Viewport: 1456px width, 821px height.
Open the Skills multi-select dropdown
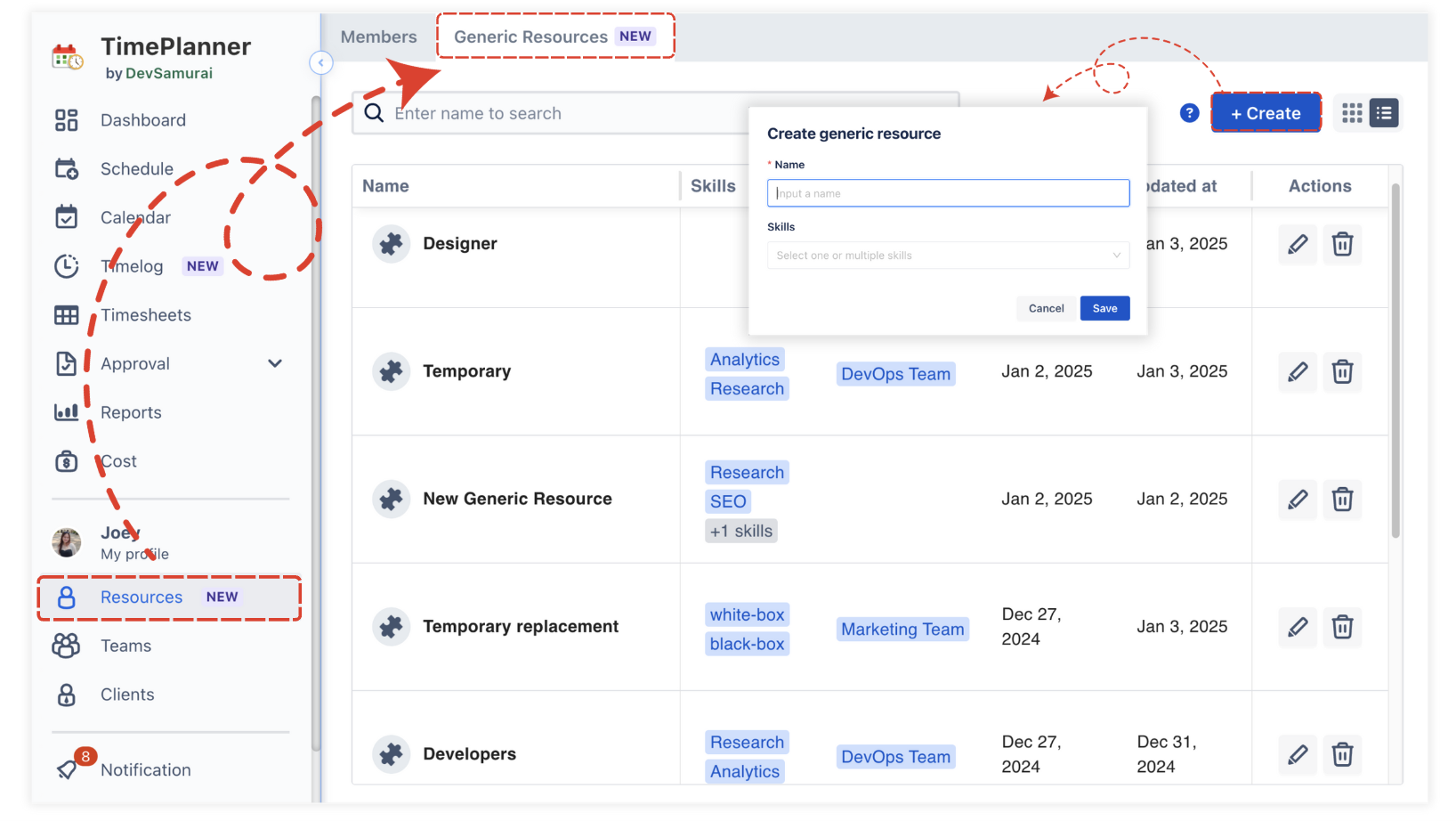948,256
